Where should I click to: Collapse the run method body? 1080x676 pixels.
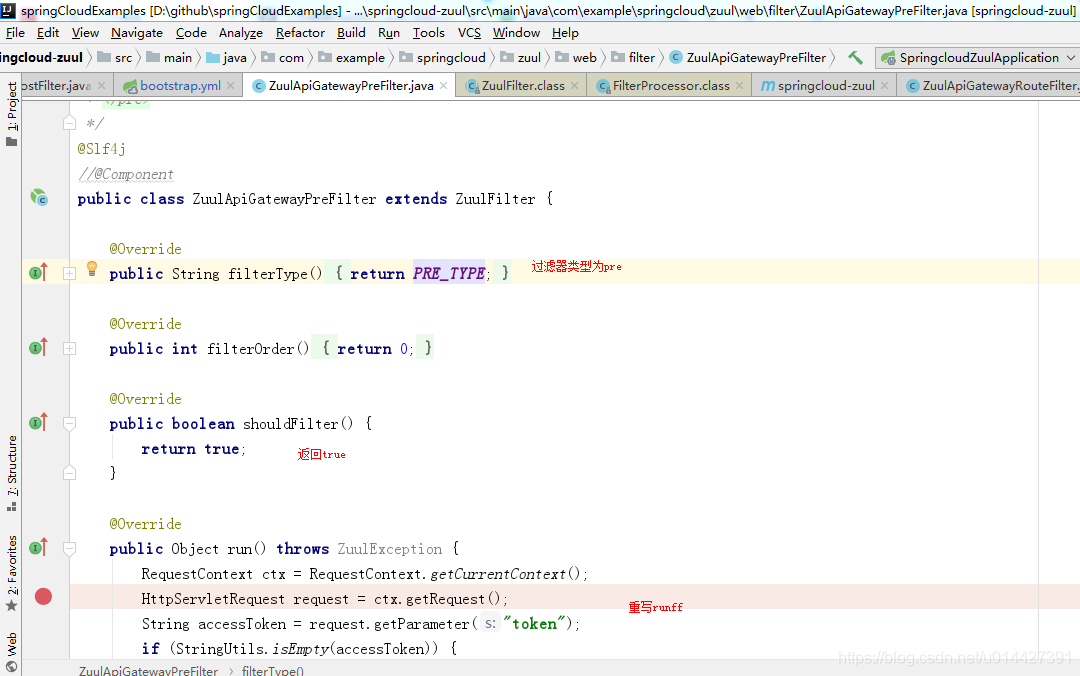[70, 549]
